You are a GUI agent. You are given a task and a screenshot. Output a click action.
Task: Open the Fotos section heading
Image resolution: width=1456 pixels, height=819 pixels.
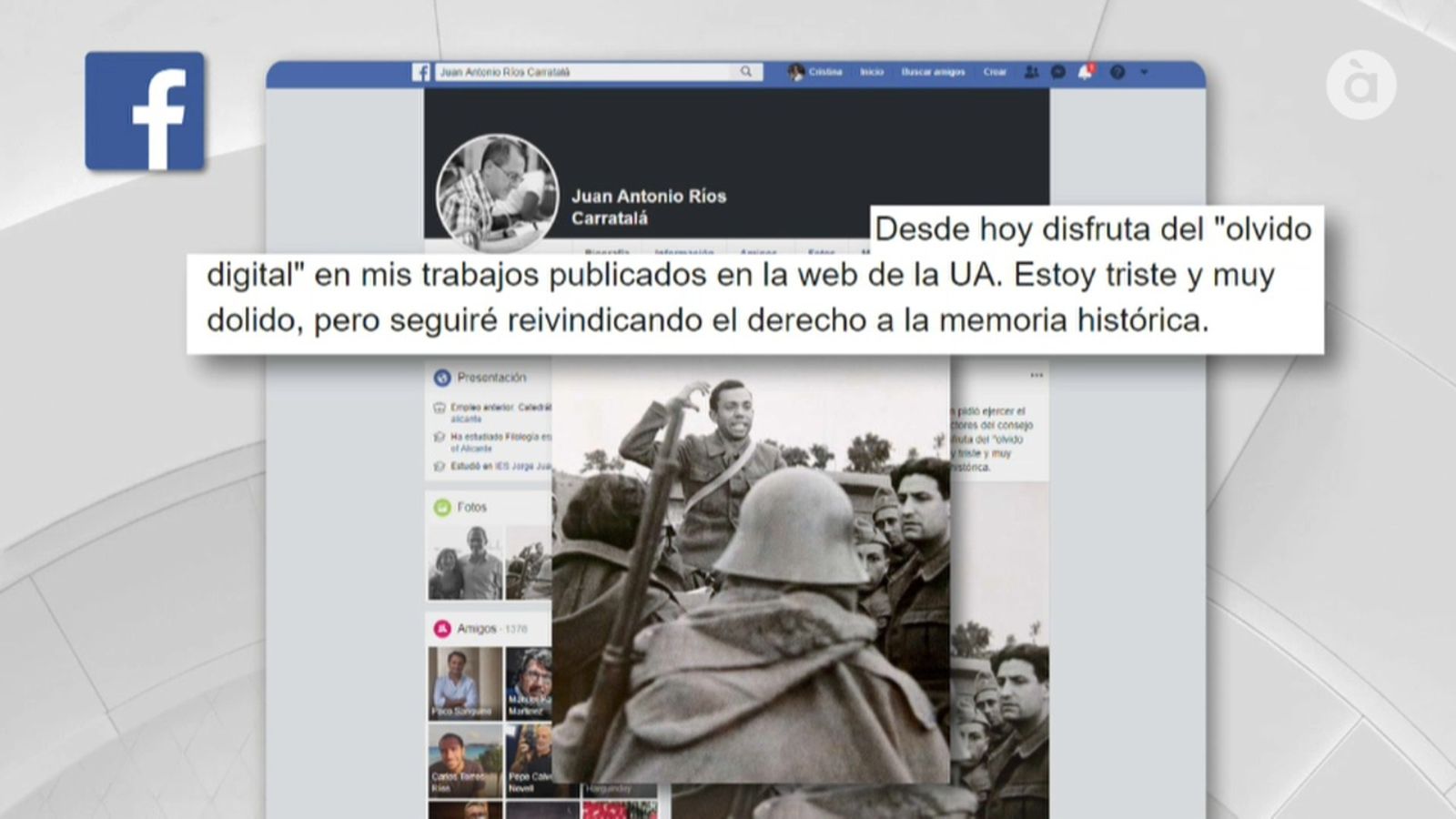[471, 507]
